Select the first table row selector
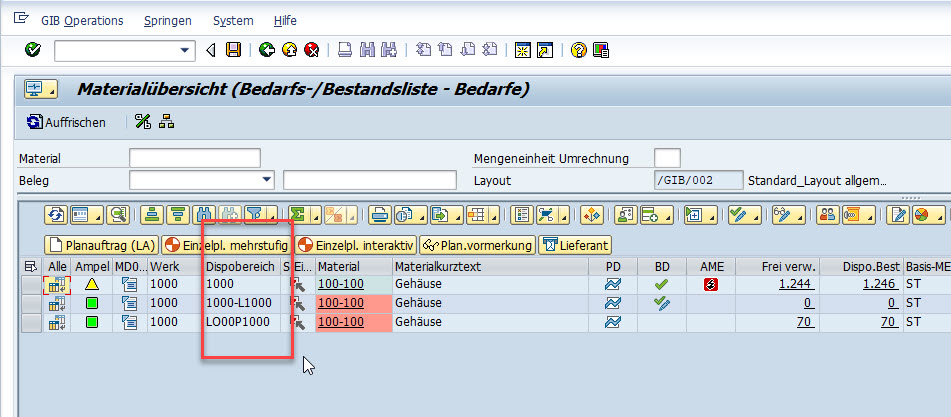The image size is (951, 417). click(31, 285)
